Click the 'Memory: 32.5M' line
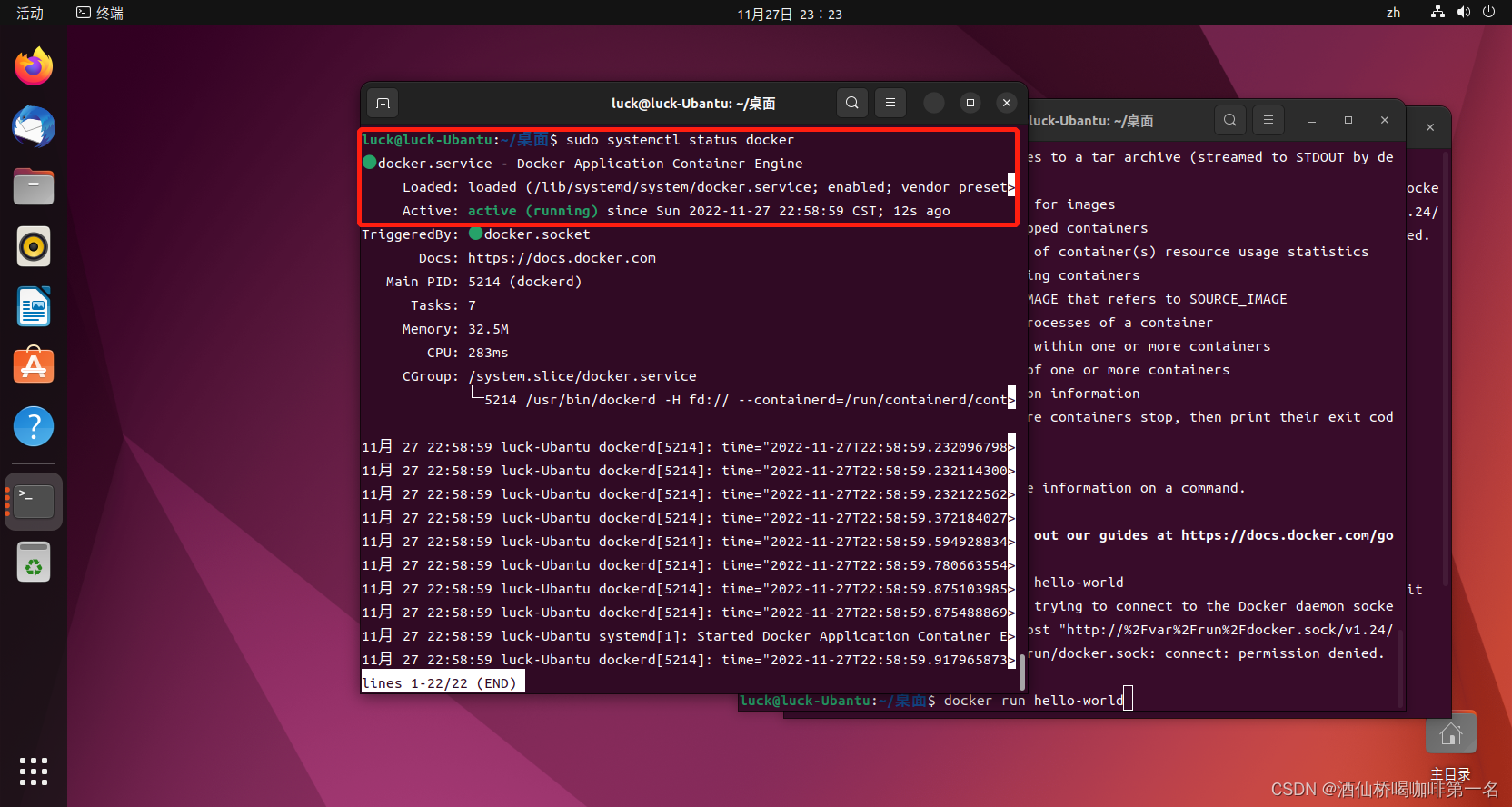Image resolution: width=1512 pixels, height=807 pixels. [x=455, y=329]
